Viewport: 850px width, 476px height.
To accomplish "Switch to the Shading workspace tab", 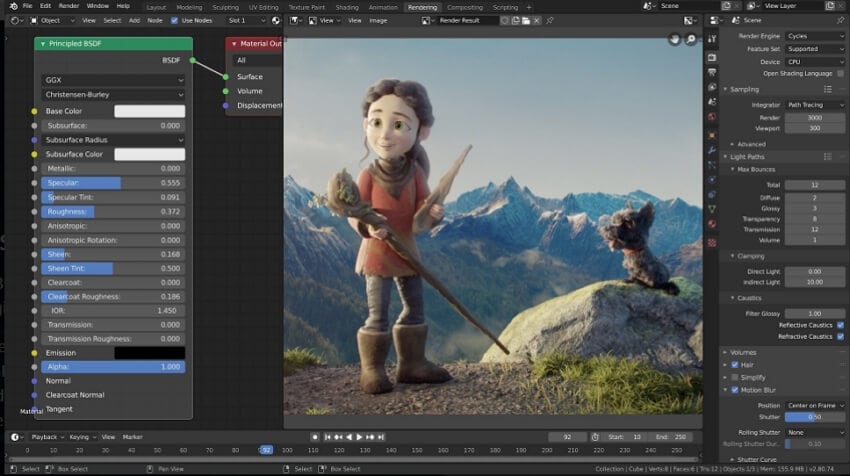I will 347,7.
